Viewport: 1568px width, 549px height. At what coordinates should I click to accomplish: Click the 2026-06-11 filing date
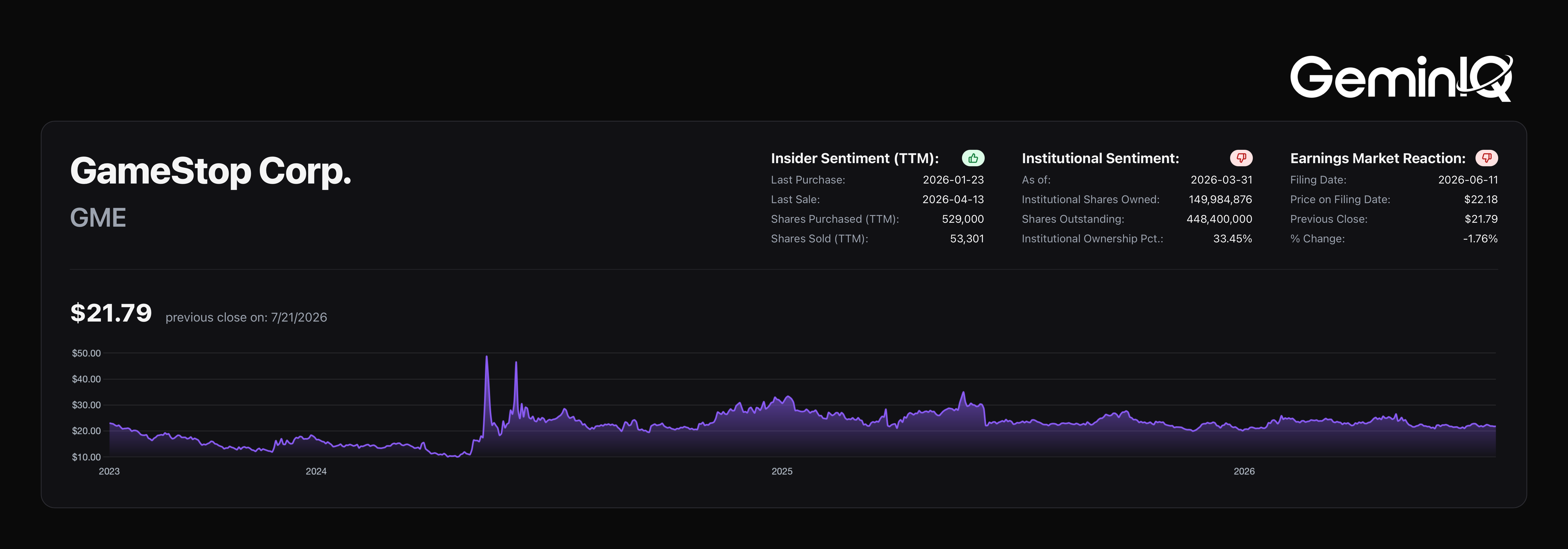(1468, 180)
